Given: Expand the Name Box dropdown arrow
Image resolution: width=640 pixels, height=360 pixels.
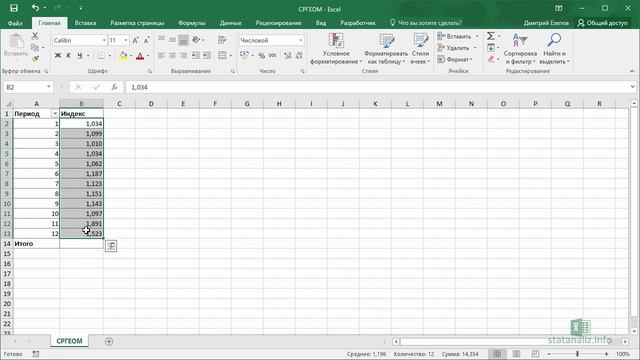Looking at the screenshot, I should coord(49,87).
